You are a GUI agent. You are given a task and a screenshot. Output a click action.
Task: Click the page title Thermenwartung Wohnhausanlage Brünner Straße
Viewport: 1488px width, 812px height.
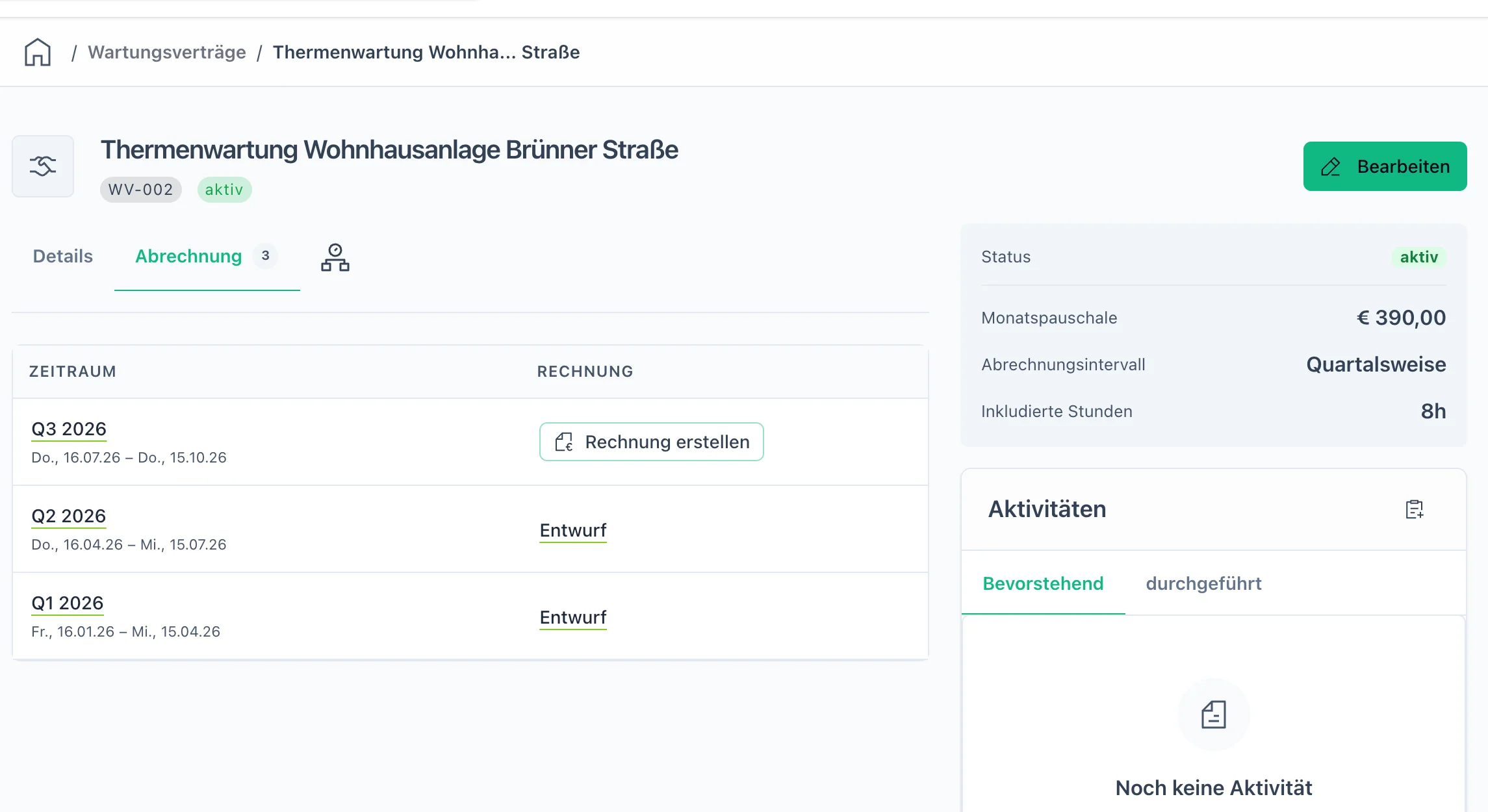point(389,150)
